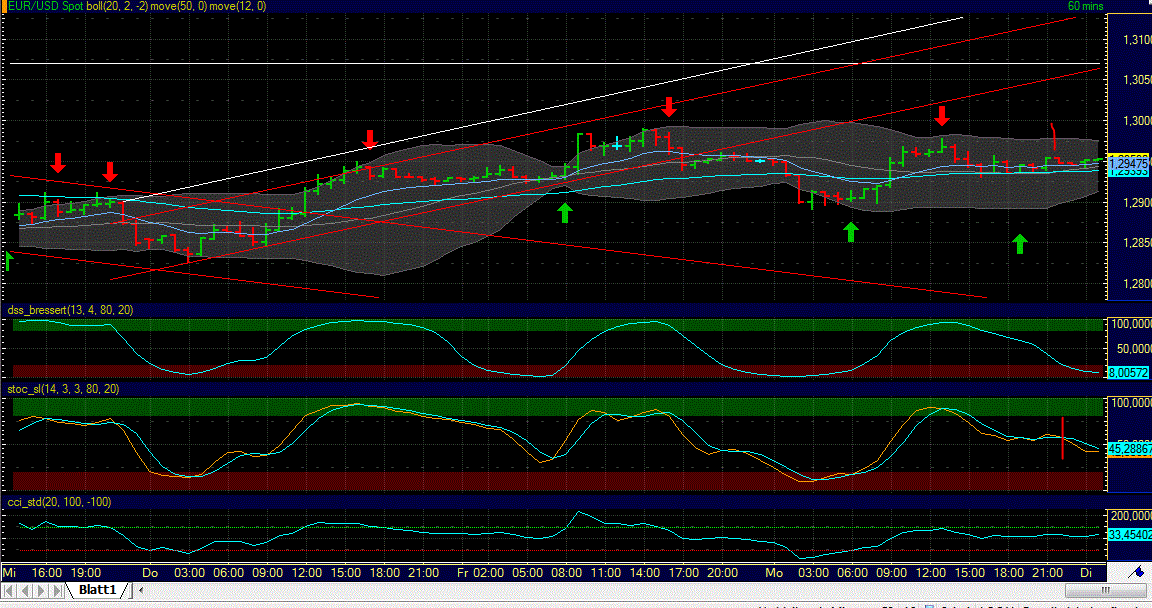Open the 60 mins timeframe selector
This screenshot has width=1152, height=608.
point(1084,6)
